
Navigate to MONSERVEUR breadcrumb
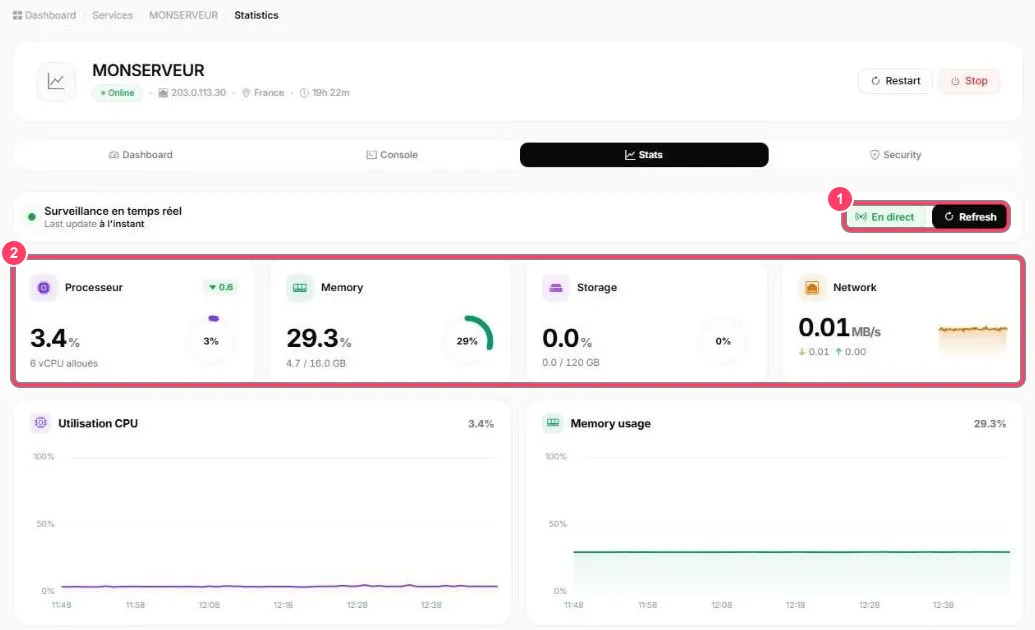point(184,15)
